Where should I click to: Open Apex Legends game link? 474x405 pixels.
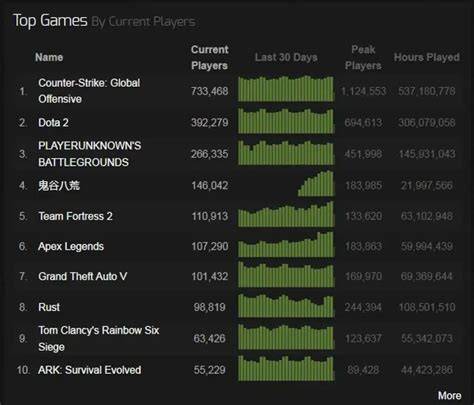71,246
